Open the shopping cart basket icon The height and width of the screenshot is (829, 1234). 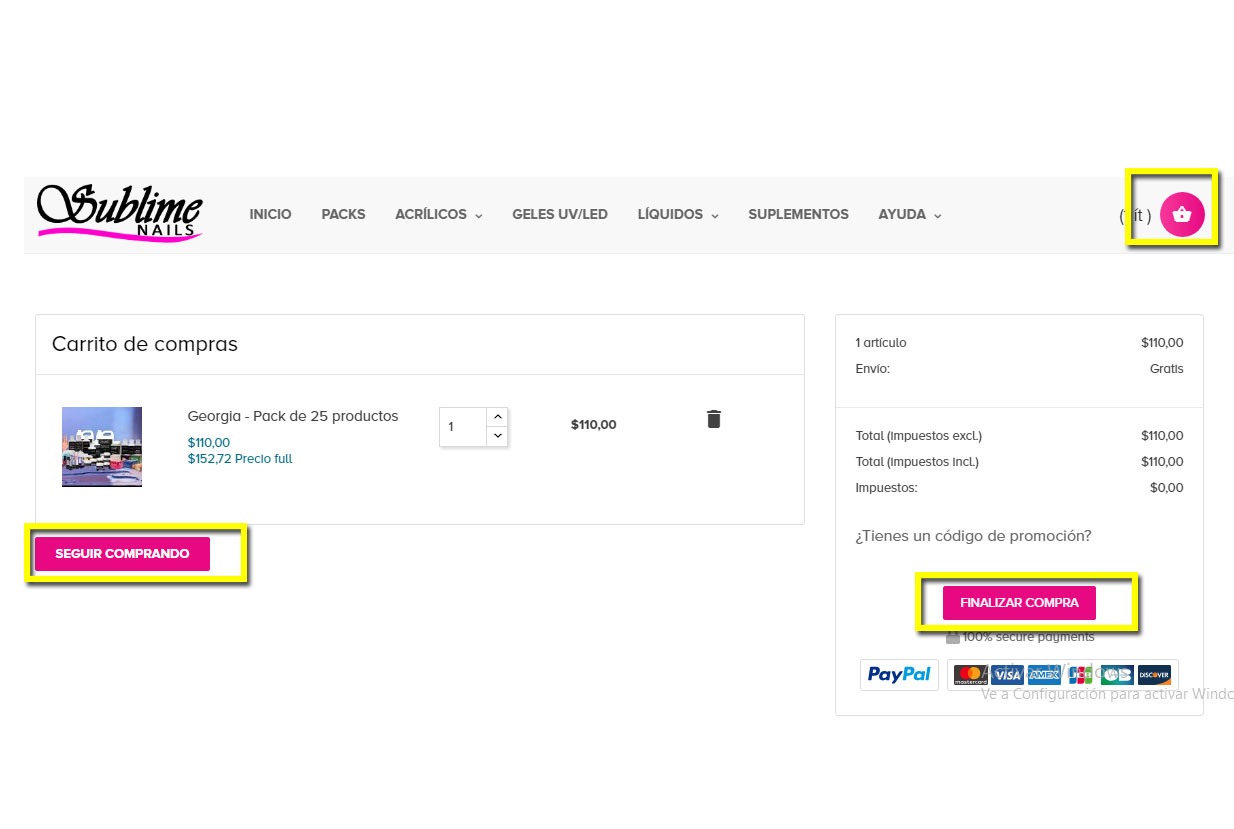[1182, 214]
